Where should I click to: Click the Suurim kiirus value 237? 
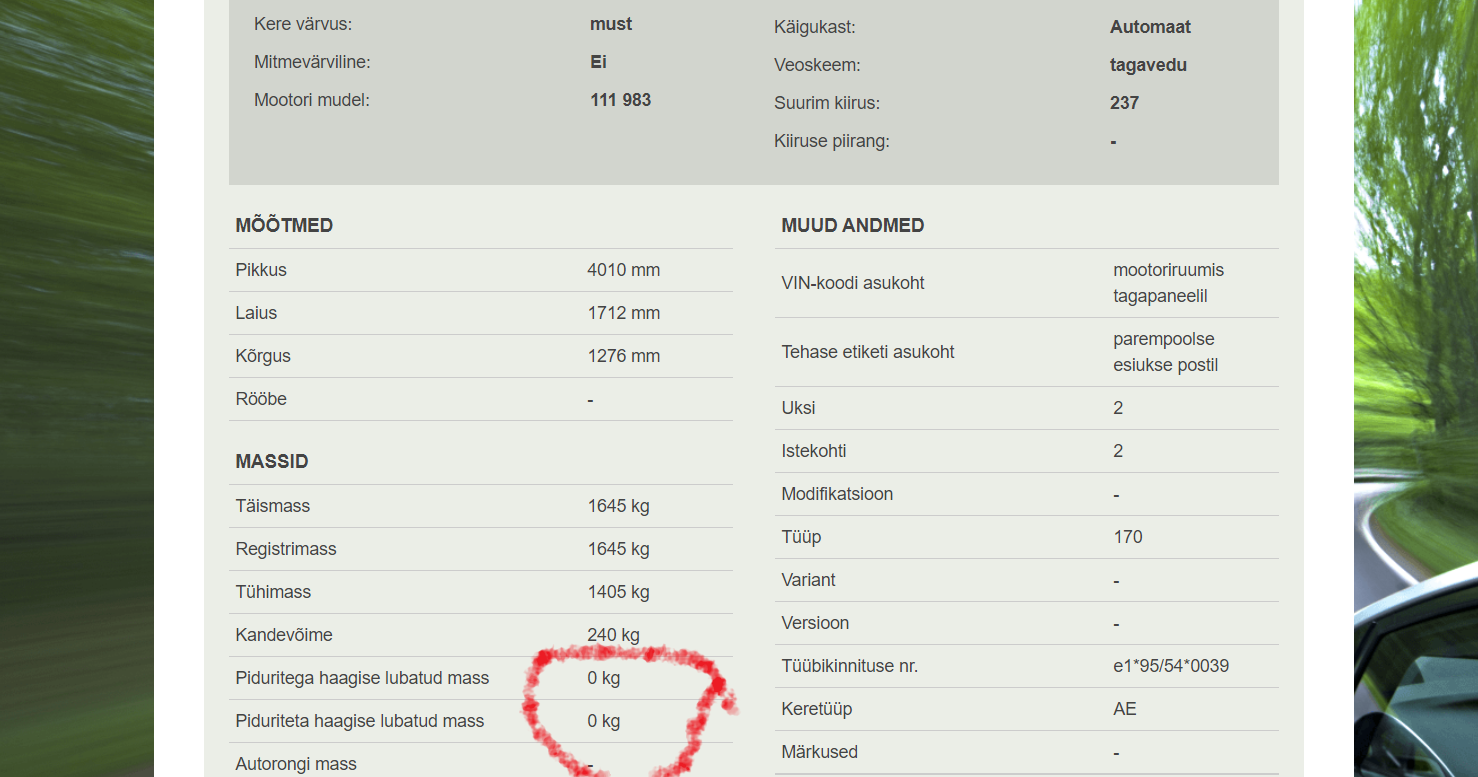pos(1124,103)
